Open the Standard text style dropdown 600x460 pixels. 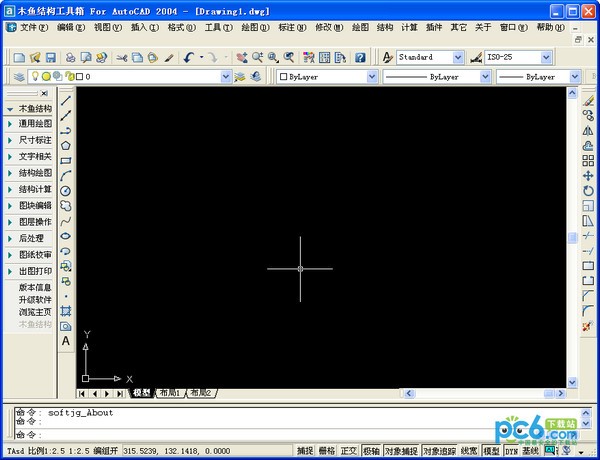[x=427, y=57]
